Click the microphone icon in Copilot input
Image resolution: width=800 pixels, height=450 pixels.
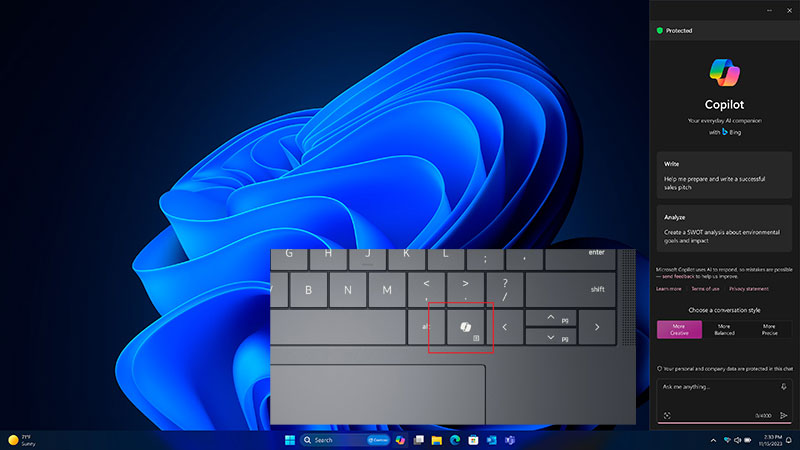(x=783, y=386)
